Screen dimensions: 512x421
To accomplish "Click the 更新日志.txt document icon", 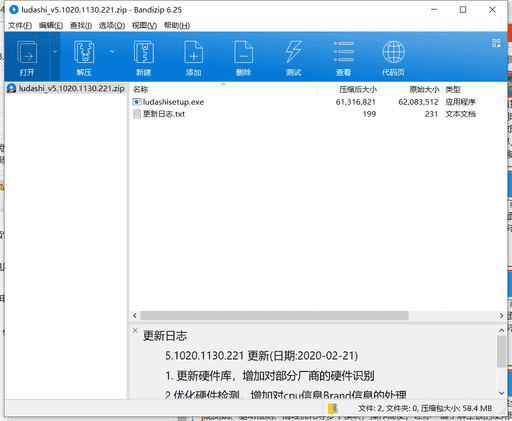I will [x=137, y=114].
